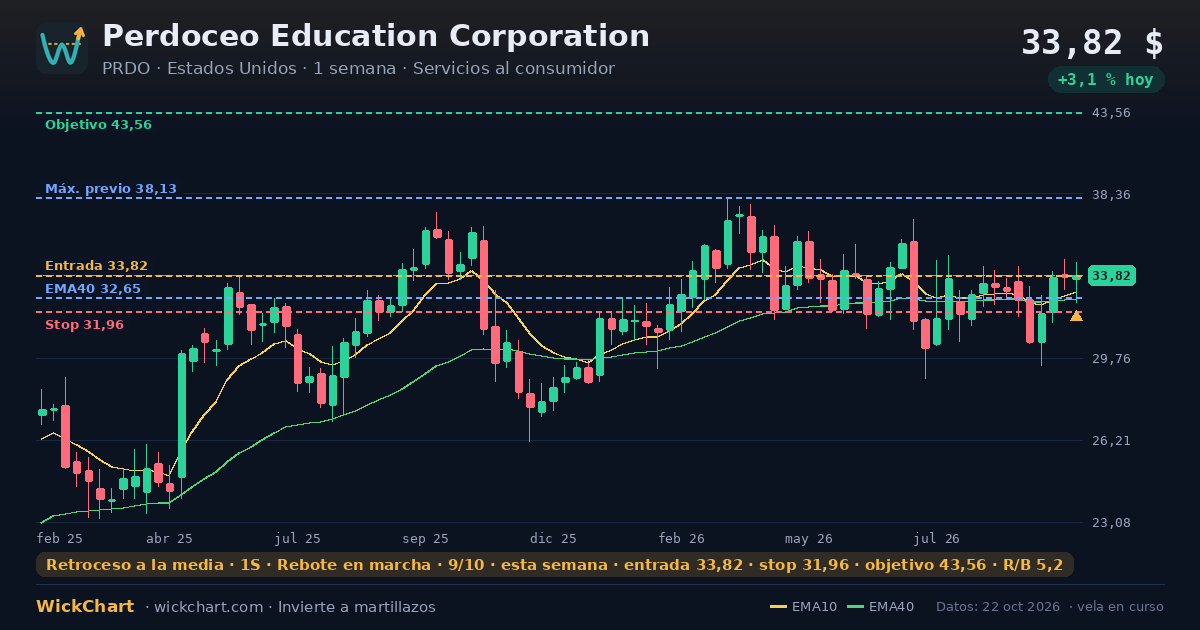Click the abr 25 date label
The width and height of the screenshot is (1200, 630).
pyautogui.click(x=169, y=538)
